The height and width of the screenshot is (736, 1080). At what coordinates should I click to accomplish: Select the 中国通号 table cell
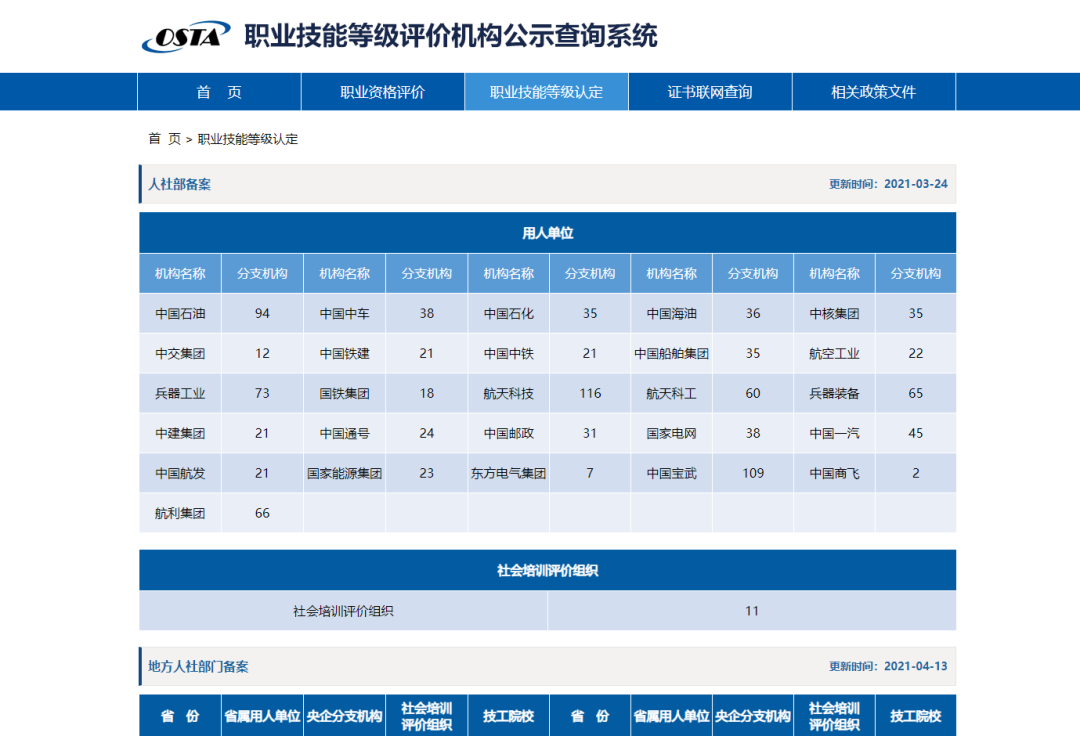point(344,433)
